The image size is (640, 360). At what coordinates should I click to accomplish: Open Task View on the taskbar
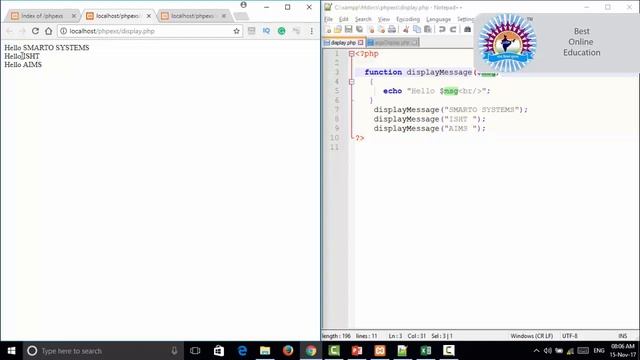pyautogui.click(x=195, y=351)
